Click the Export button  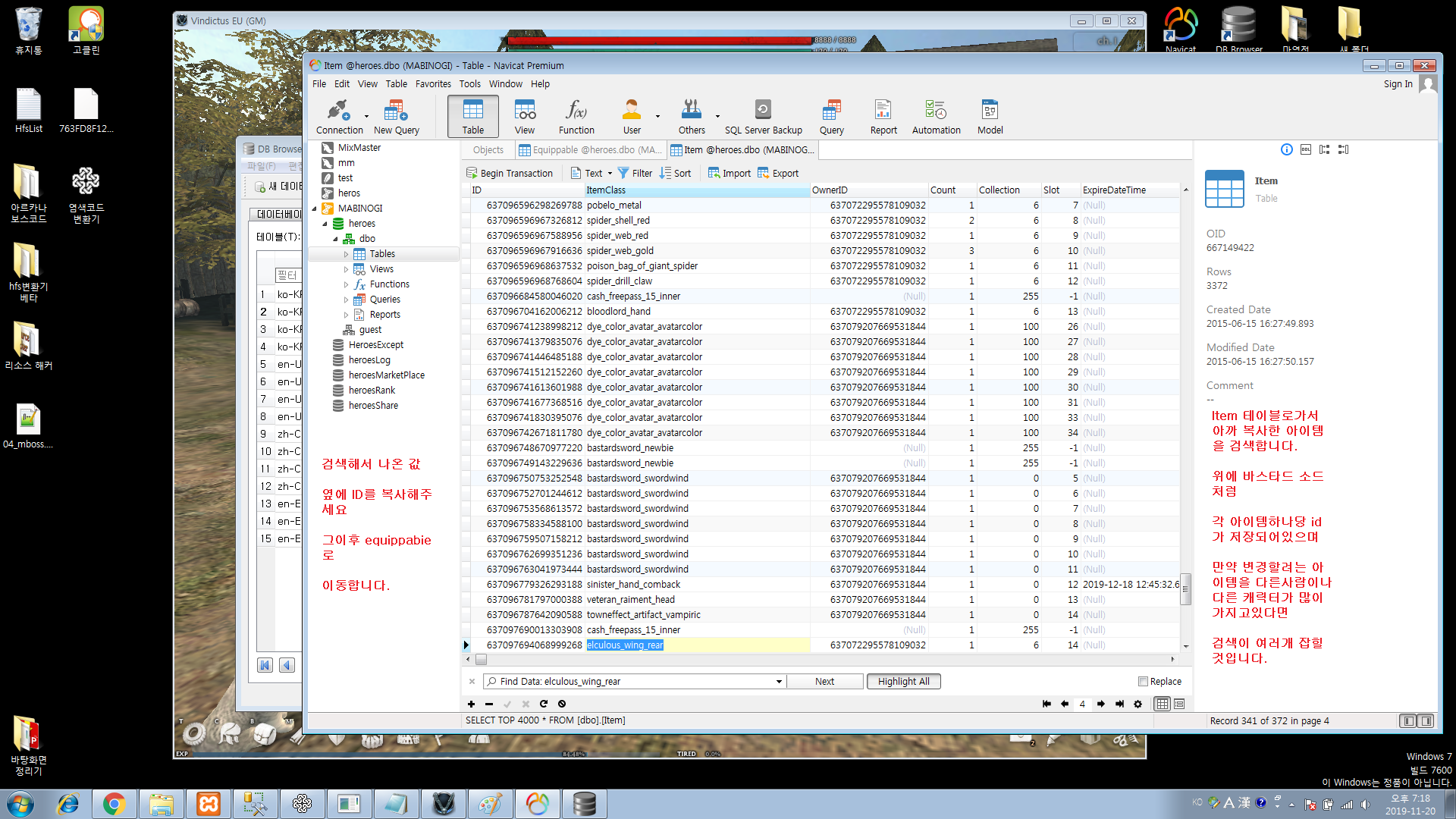click(x=778, y=173)
